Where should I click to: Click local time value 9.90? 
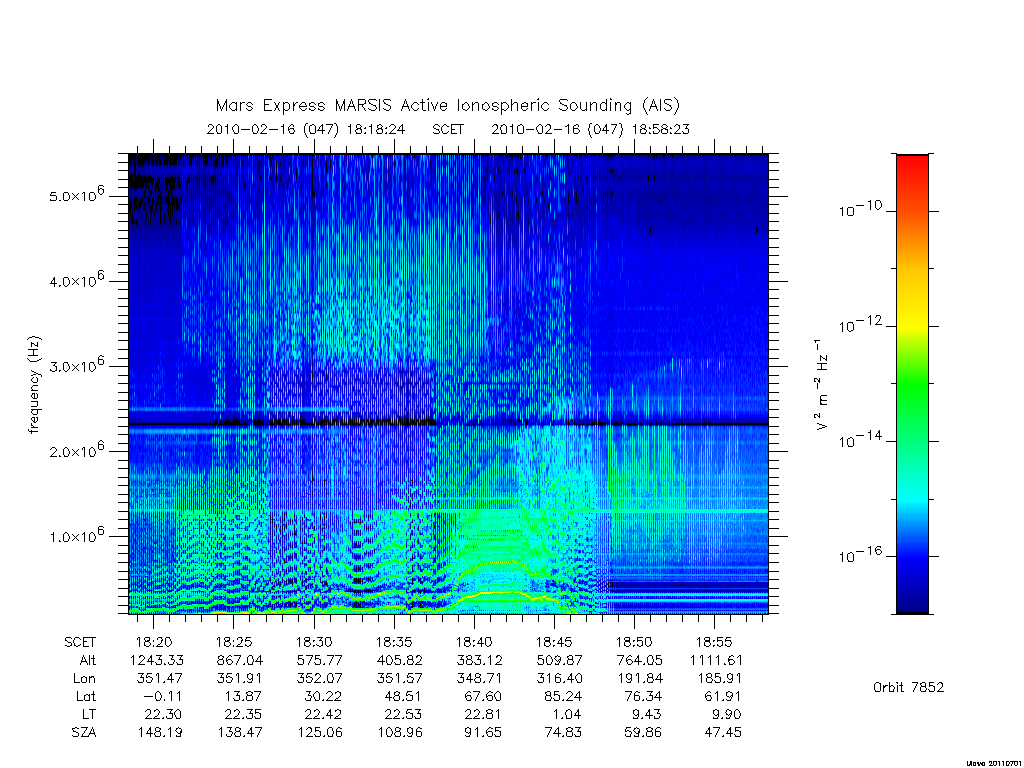tap(726, 714)
